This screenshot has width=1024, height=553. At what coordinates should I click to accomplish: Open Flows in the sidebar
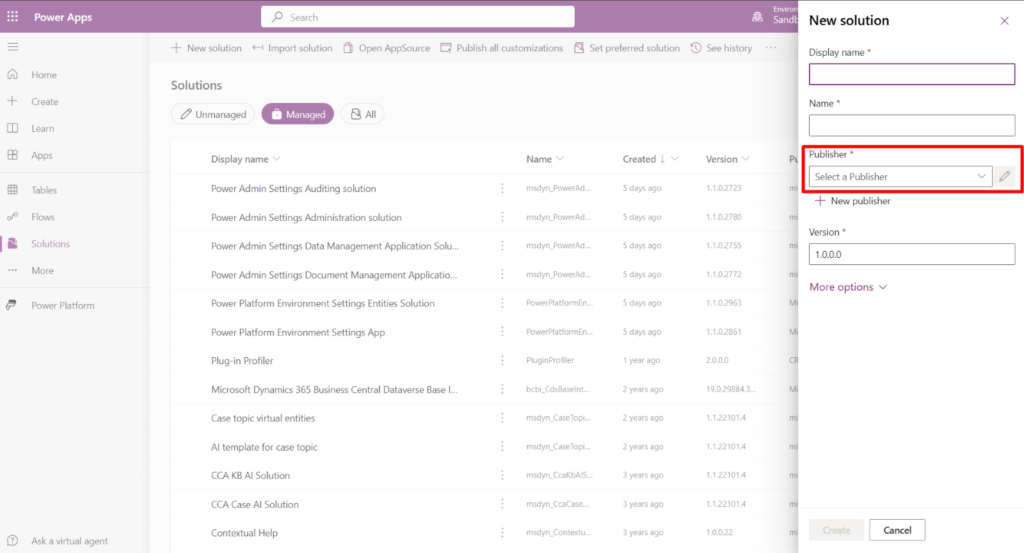click(x=42, y=217)
